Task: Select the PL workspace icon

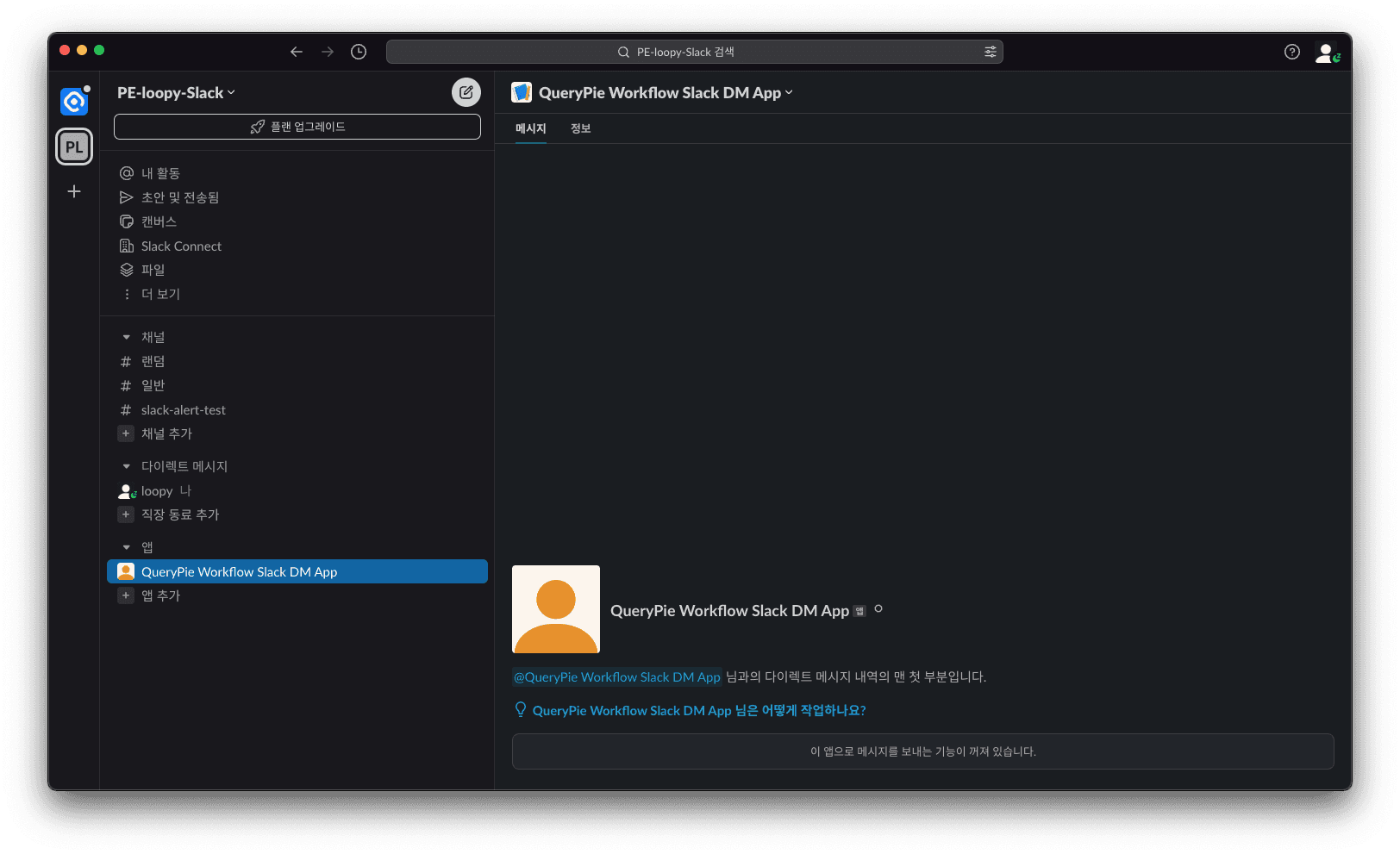Action: 74,146
